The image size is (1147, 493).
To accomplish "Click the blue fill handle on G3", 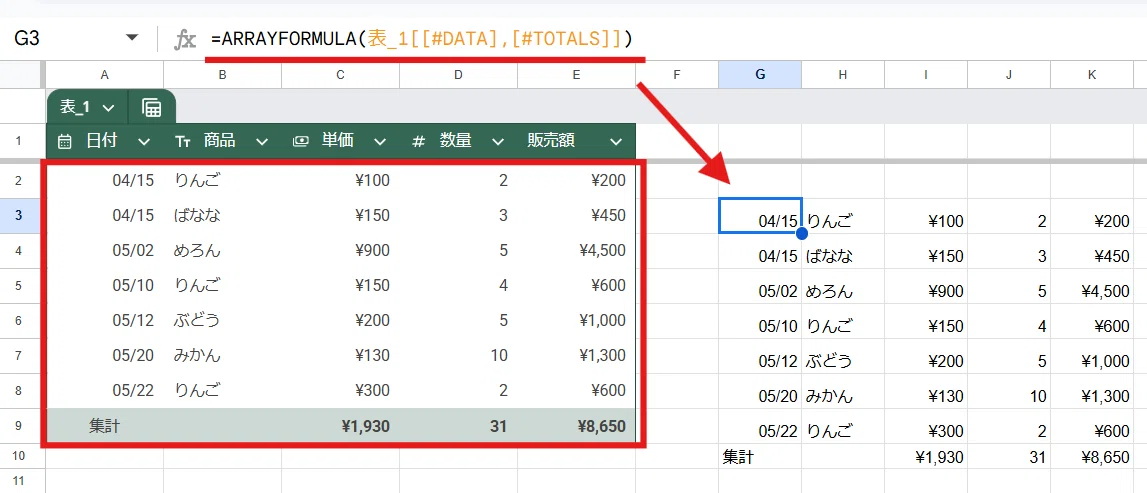I will click(802, 233).
